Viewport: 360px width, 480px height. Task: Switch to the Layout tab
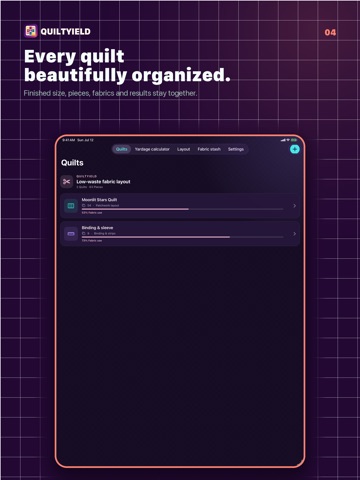pos(183,149)
